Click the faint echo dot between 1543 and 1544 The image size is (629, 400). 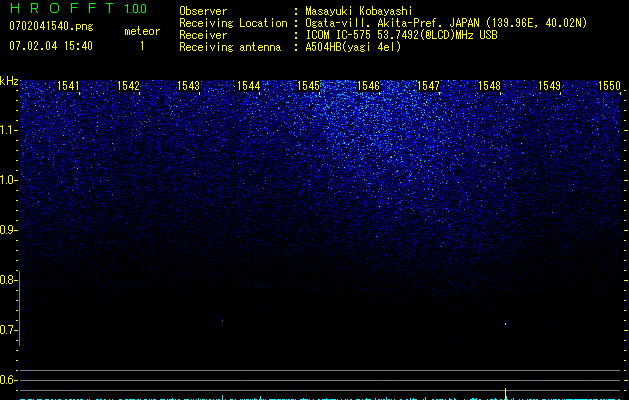222,320
